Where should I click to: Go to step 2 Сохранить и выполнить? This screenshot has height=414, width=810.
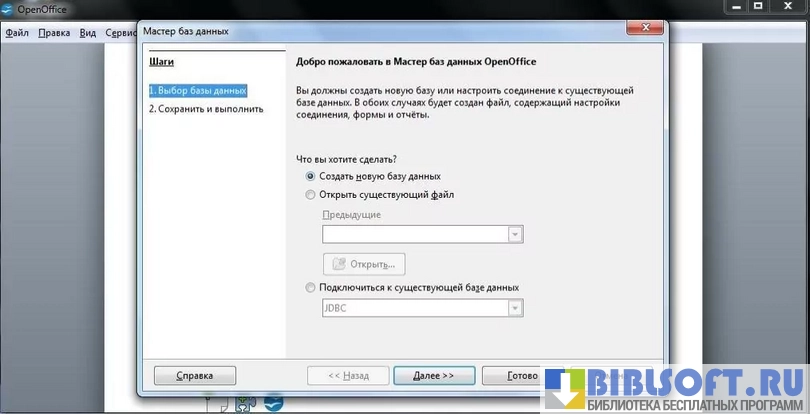(x=206, y=109)
